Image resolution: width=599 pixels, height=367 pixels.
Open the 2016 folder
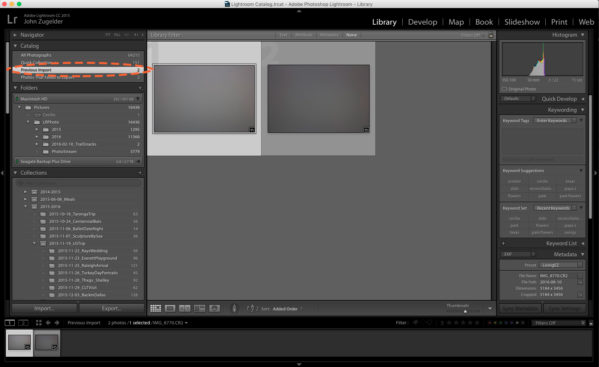[x=56, y=137]
